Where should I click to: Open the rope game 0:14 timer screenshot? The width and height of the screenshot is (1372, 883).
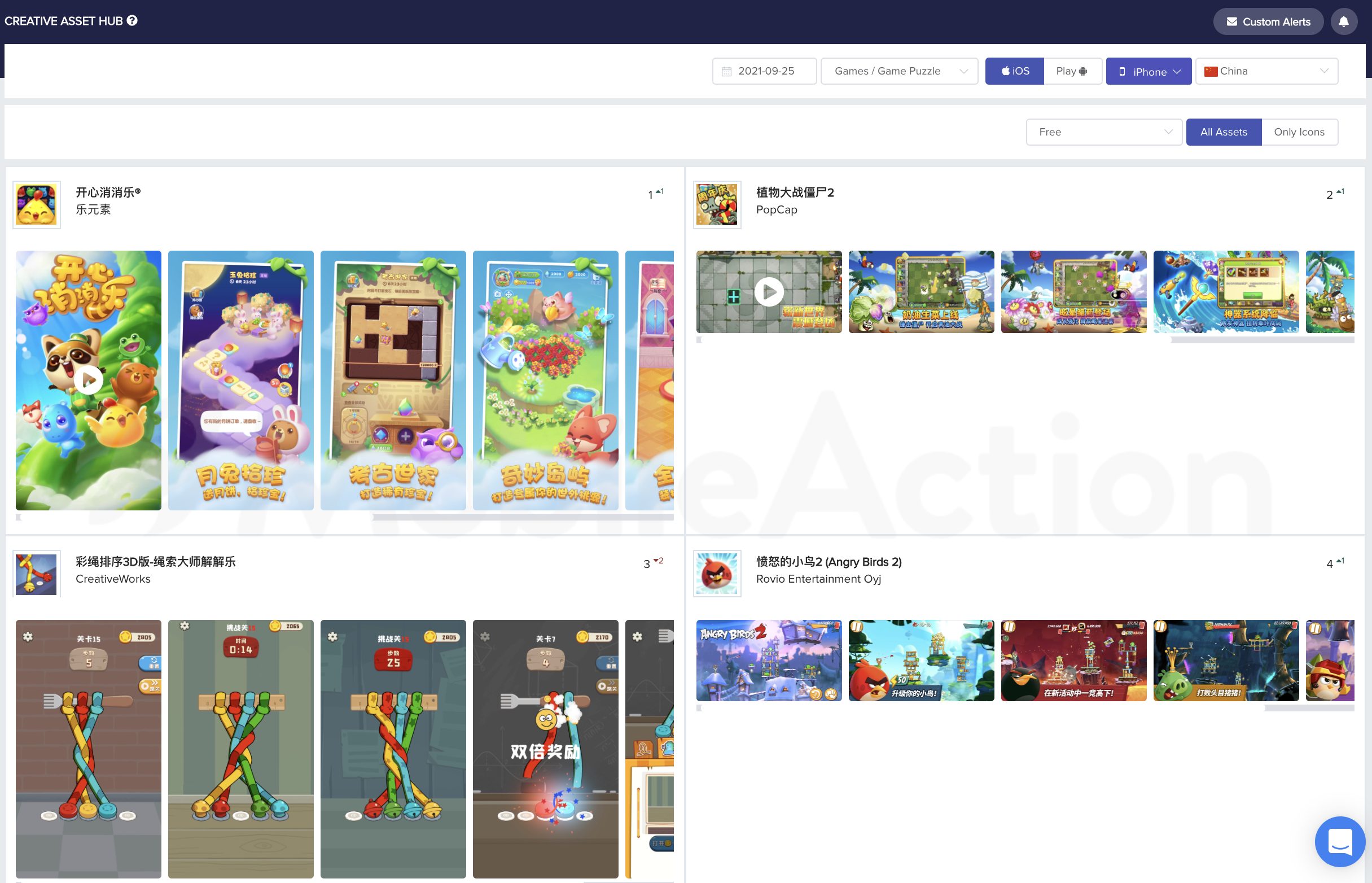[240, 749]
